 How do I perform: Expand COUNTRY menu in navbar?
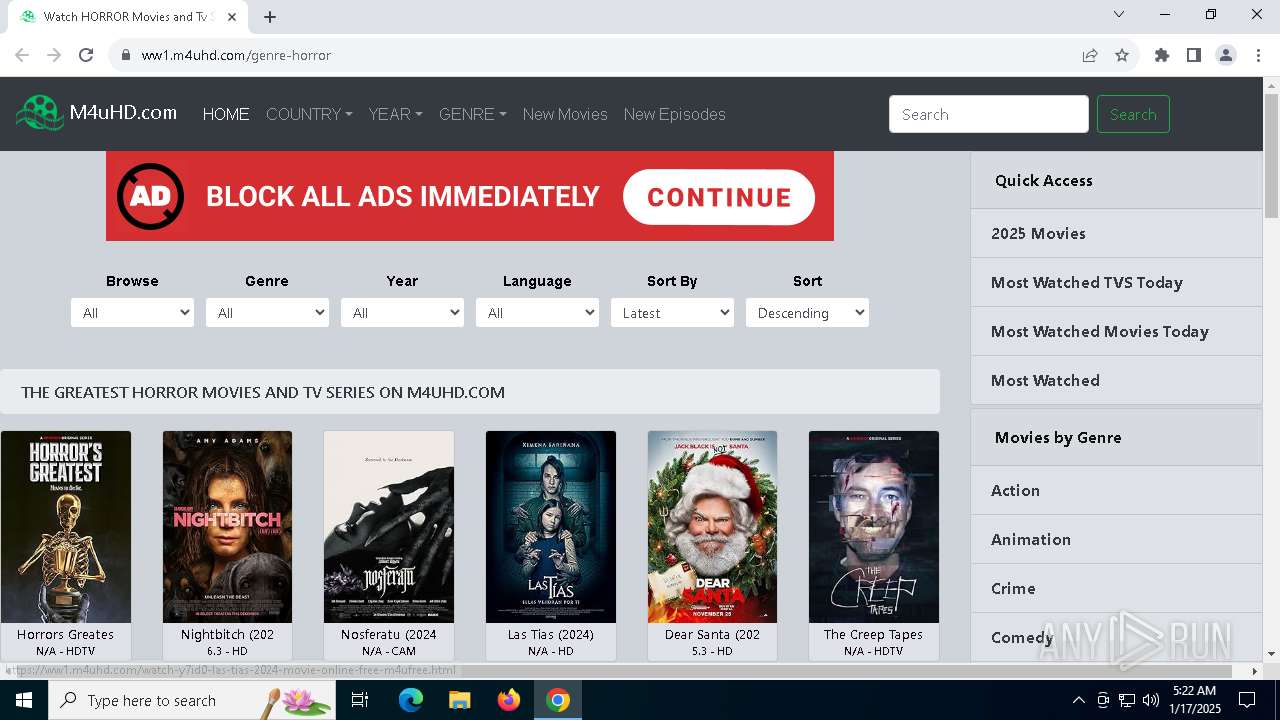click(309, 114)
